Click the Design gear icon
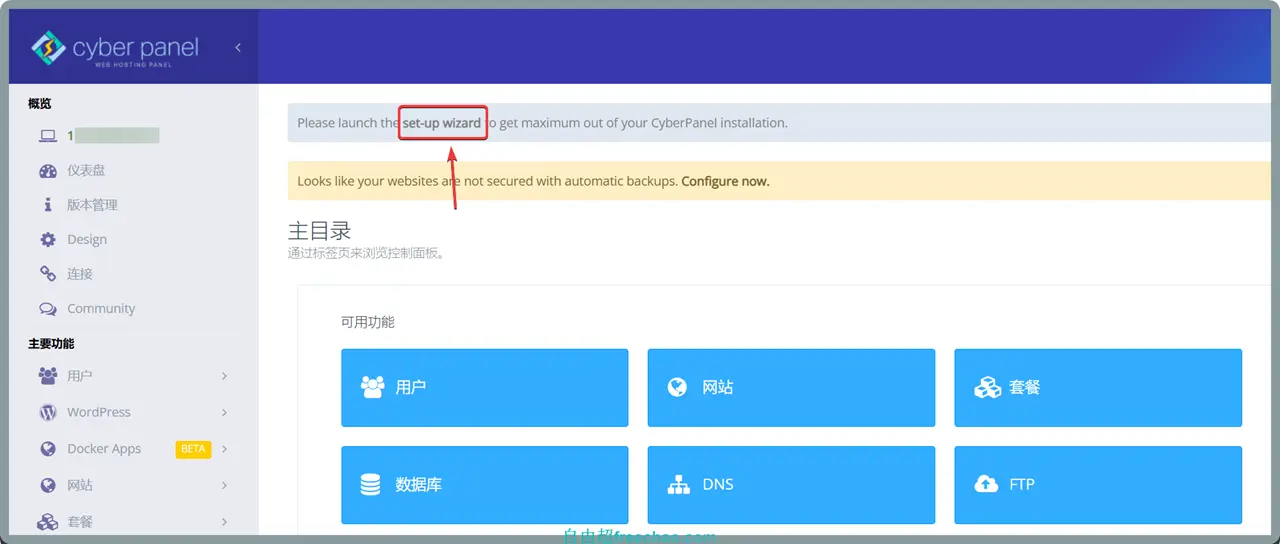The height and width of the screenshot is (544, 1280). (48, 240)
